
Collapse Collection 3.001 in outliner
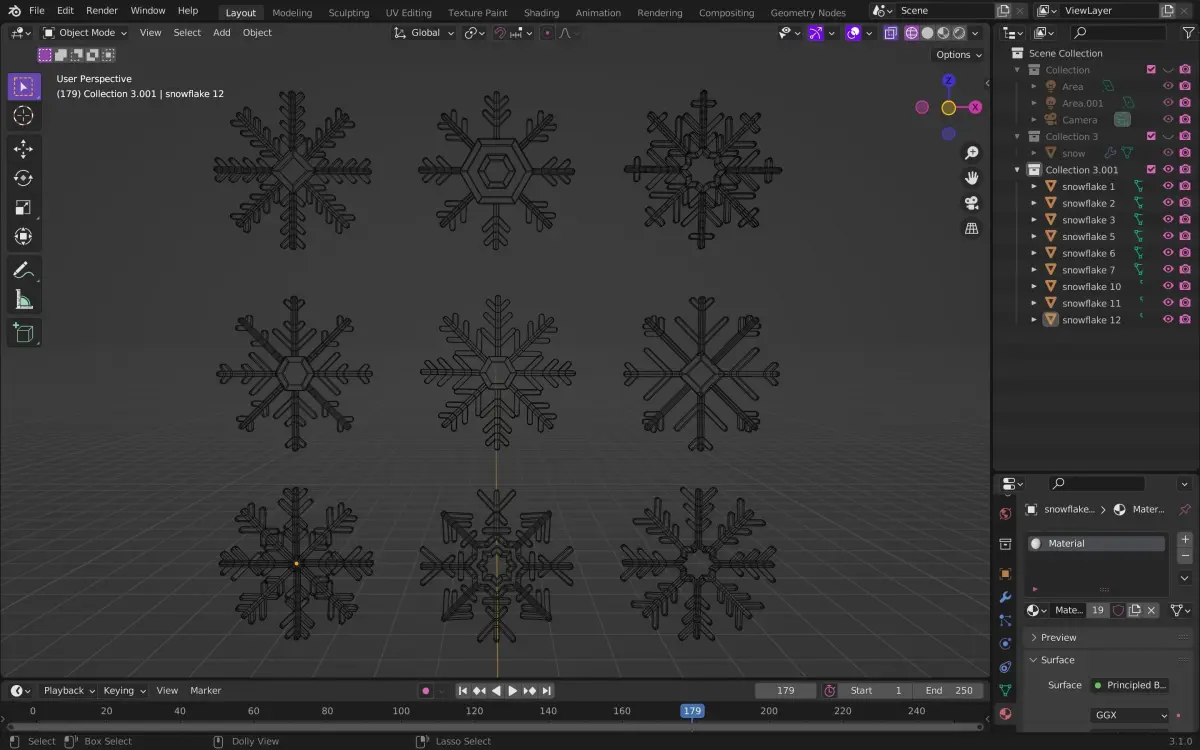pyautogui.click(x=1019, y=170)
